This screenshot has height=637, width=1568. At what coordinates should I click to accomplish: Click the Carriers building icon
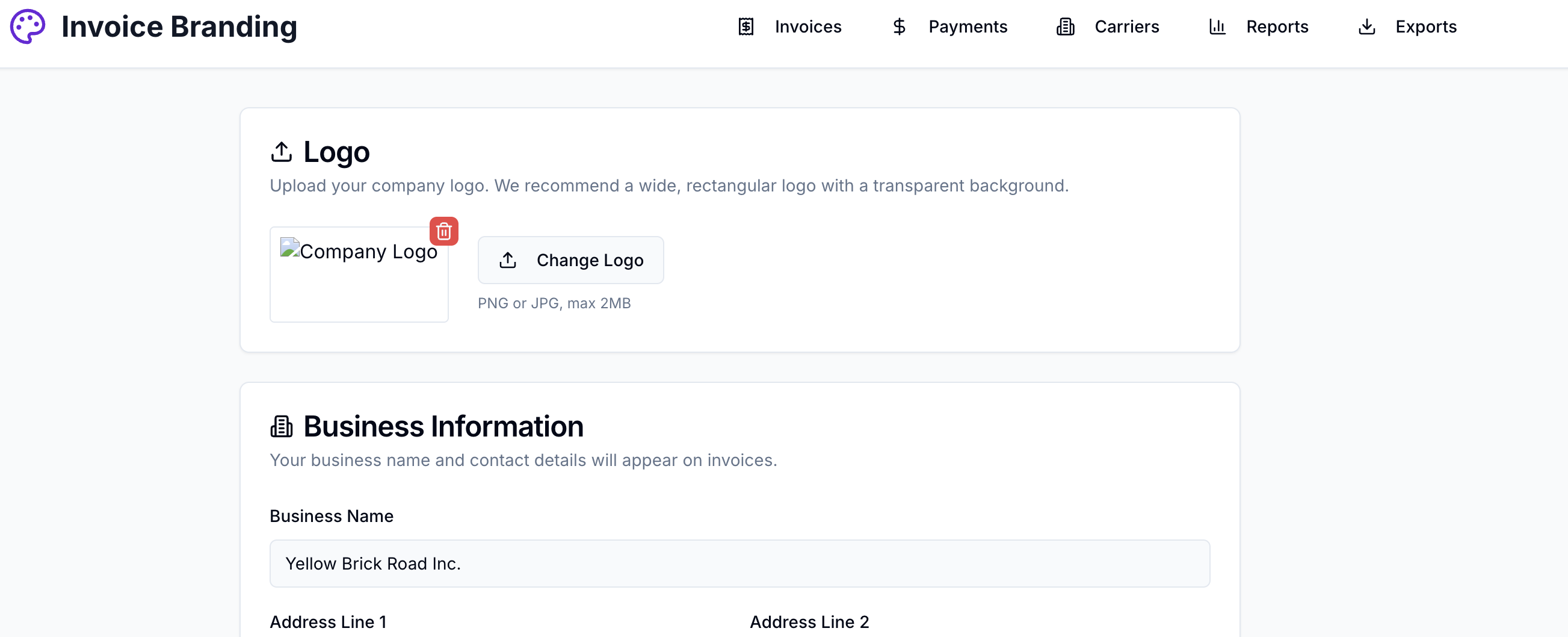(x=1065, y=27)
